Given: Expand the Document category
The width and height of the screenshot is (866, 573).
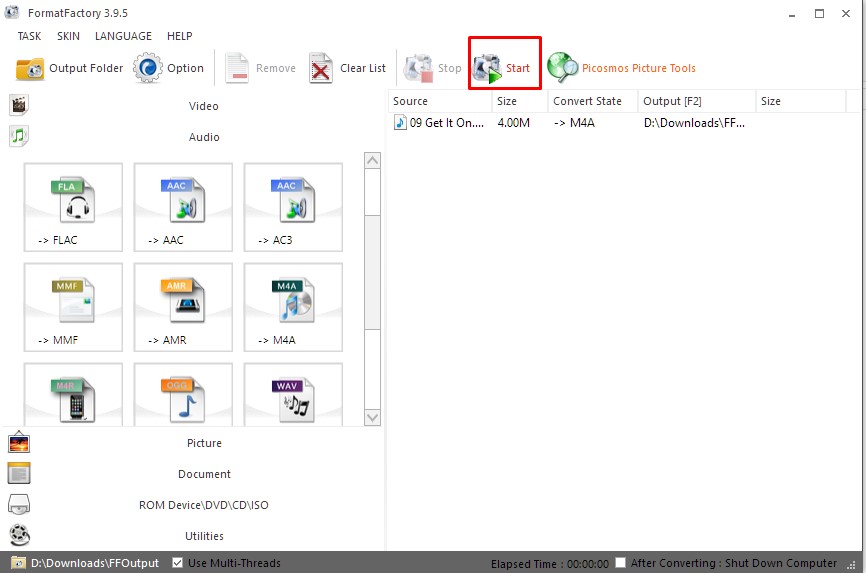Looking at the screenshot, I should (x=204, y=474).
